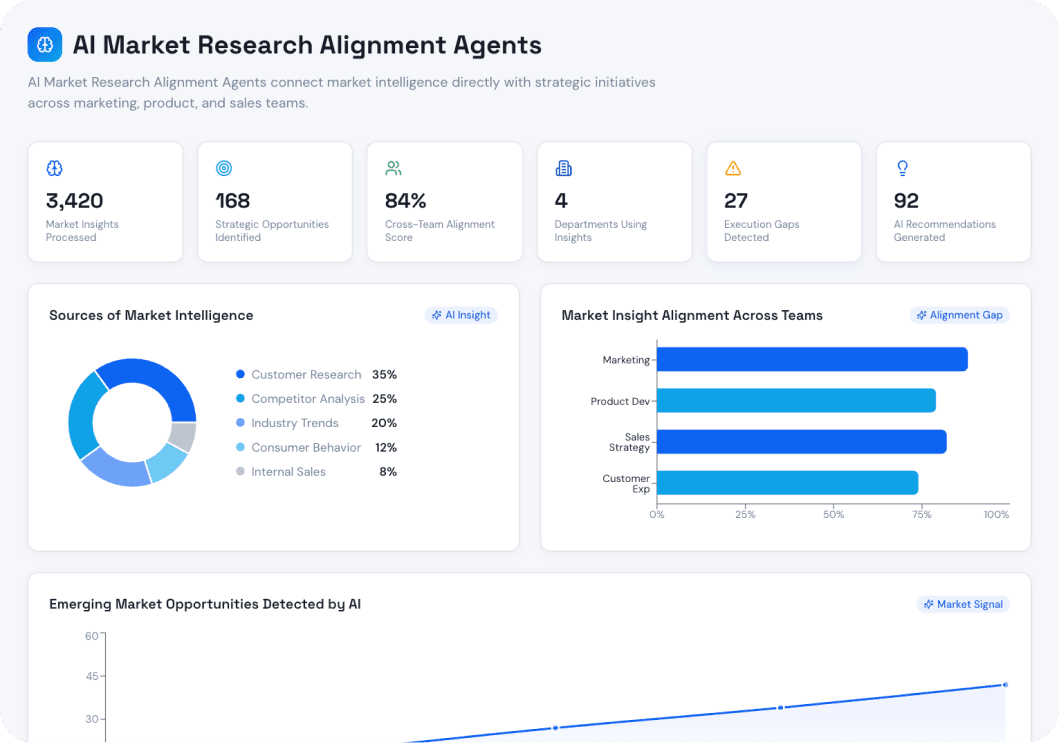
Task: Toggle the Customer Research legend dot
Action: [239, 373]
